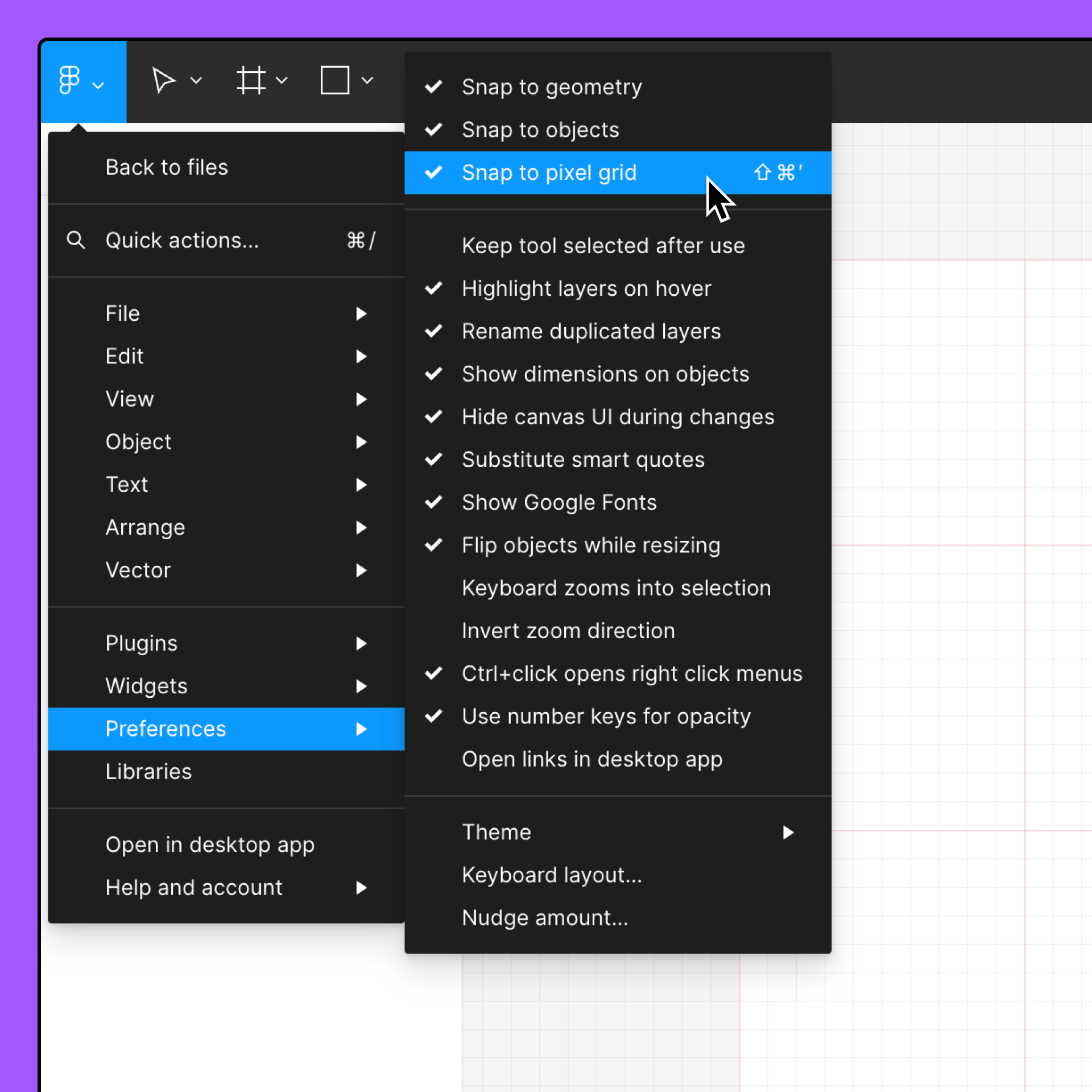Screen dimensions: 1092x1092
Task: Select Libraries menu entry
Action: click(x=148, y=772)
